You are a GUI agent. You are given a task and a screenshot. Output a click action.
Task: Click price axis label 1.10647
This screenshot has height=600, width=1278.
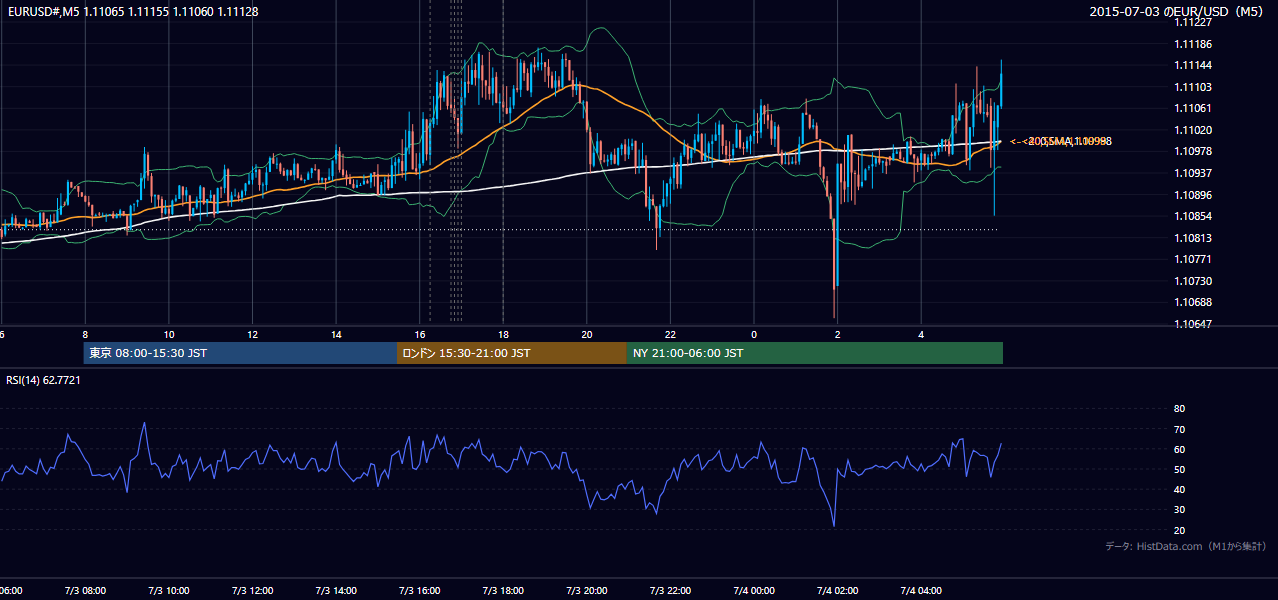click(x=1194, y=325)
